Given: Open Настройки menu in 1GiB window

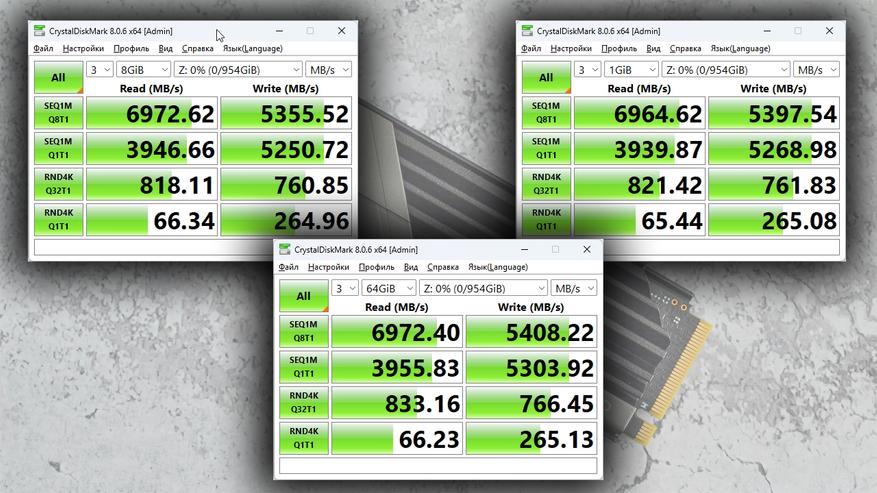Looking at the screenshot, I should click(571, 49).
